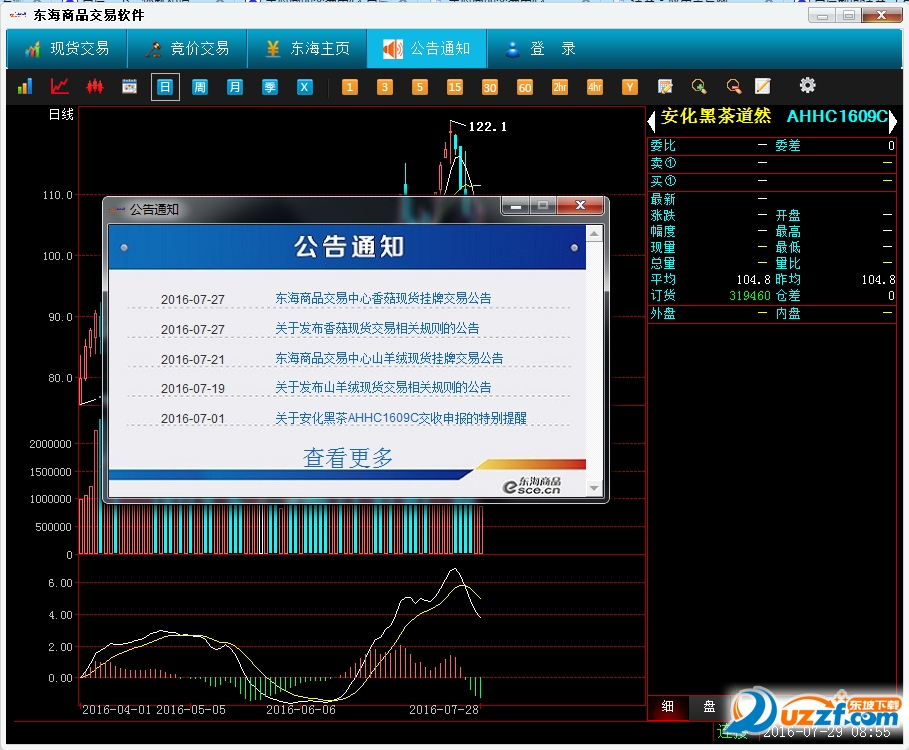Close the 公告通知 dialog
The height and width of the screenshot is (750, 909).
tap(580, 205)
